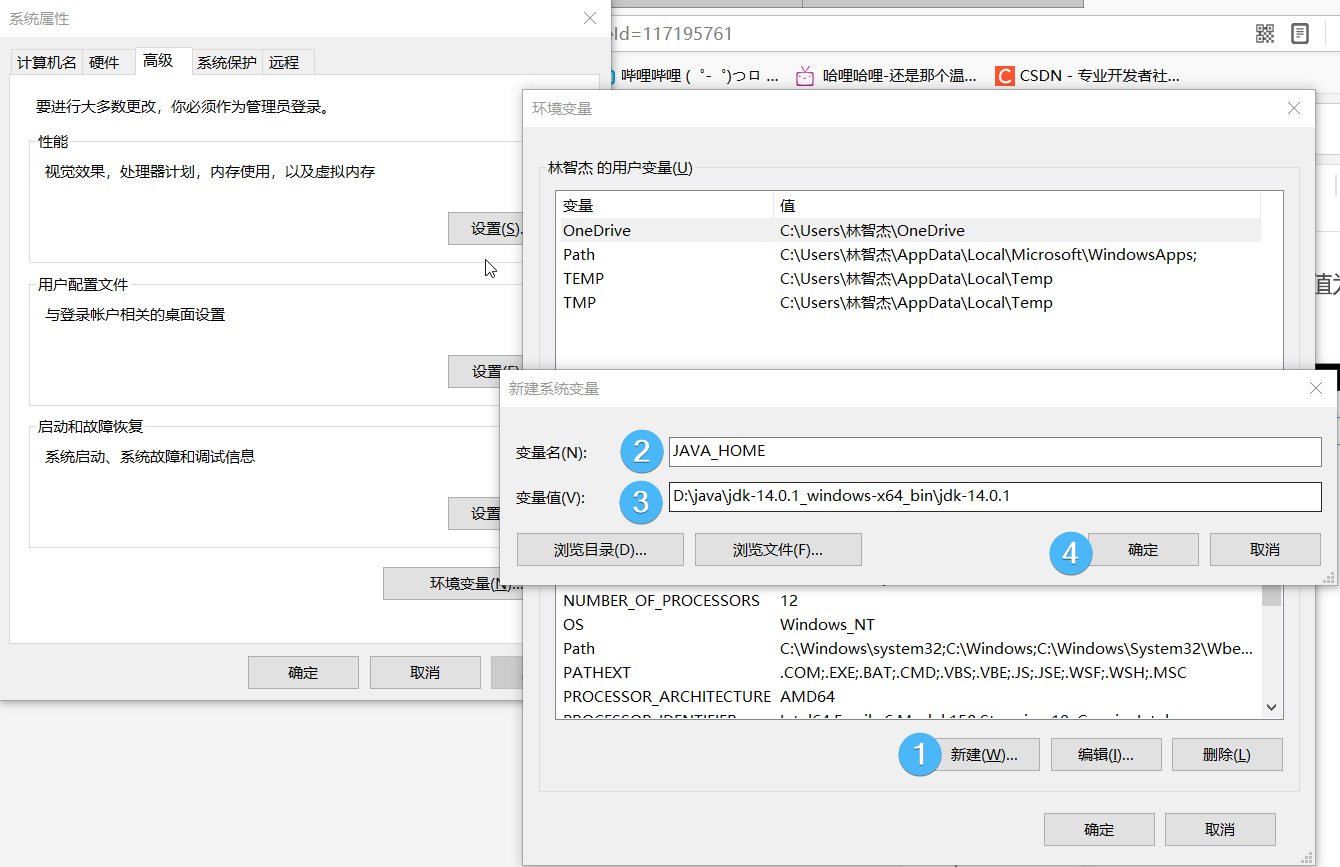Select the user Path variable row
Viewport: 1340px width, 867px height.
(x=908, y=254)
